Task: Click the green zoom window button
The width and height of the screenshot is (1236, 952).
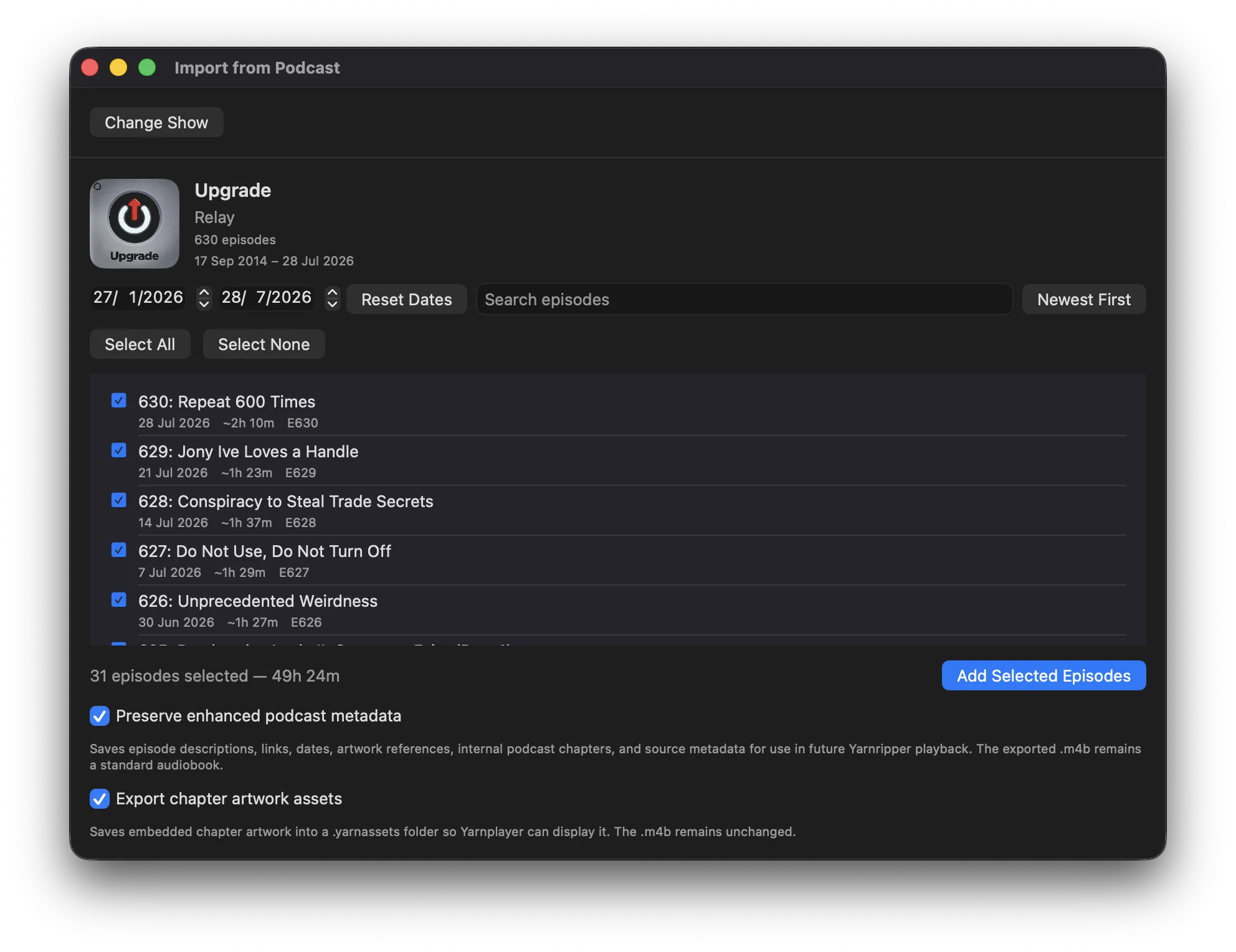Action: tap(147, 67)
